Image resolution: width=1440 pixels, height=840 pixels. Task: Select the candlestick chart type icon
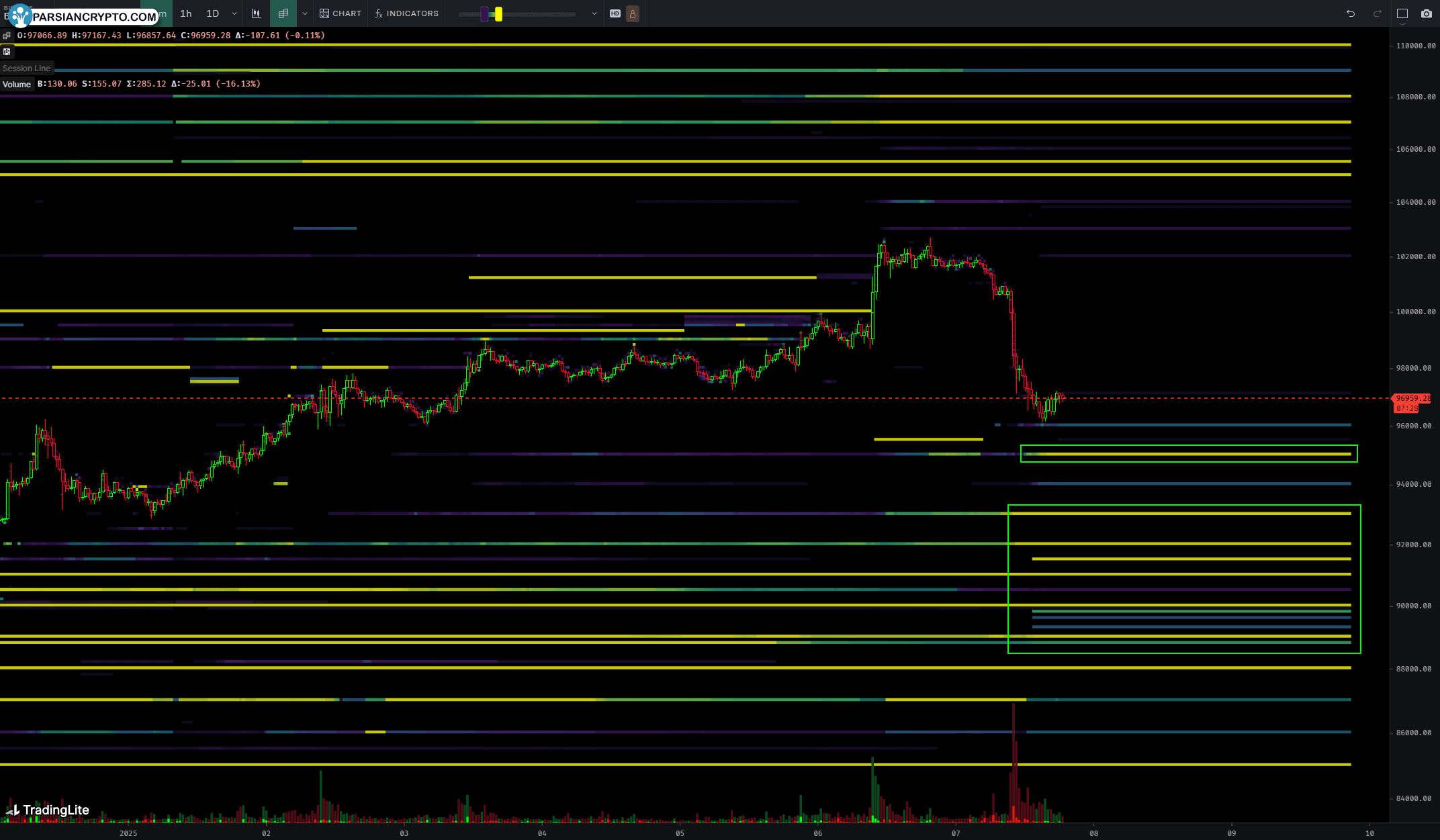point(257,13)
